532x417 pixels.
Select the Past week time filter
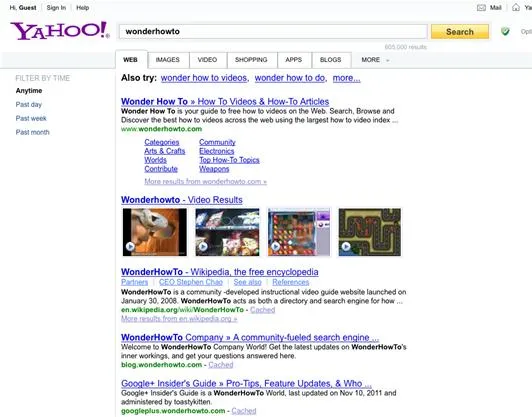click(x=31, y=118)
